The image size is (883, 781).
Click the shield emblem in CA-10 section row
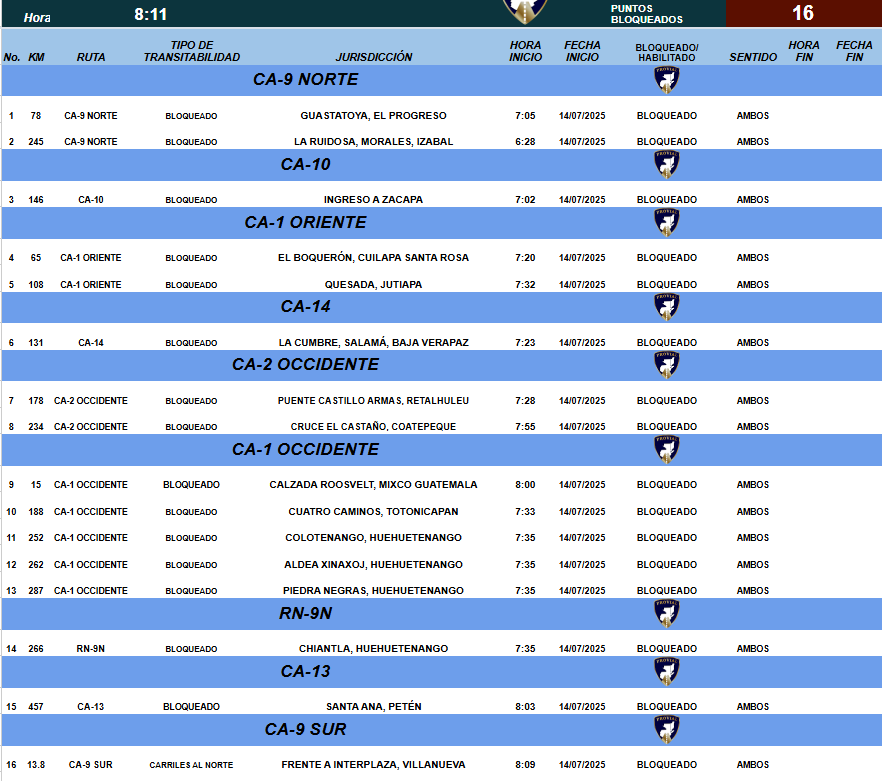tap(666, 164)
